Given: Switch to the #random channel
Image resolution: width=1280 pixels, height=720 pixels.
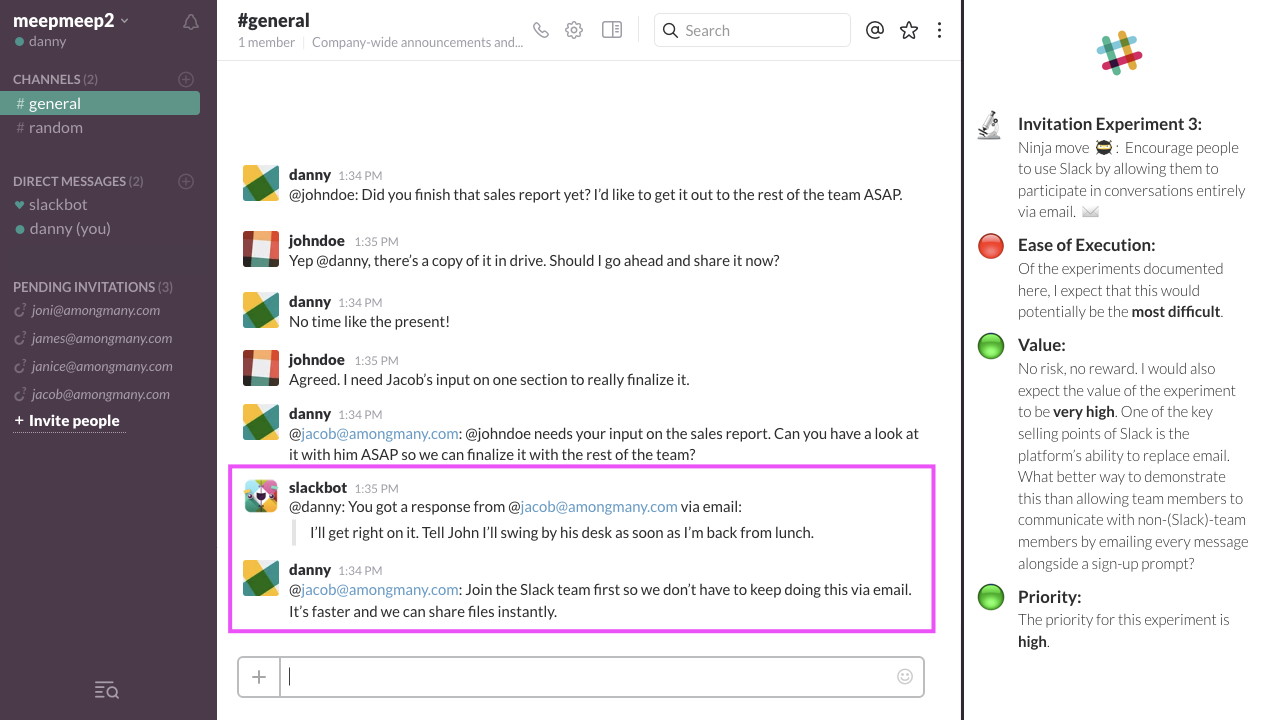Looking at the screenshot, I should 50,127.
